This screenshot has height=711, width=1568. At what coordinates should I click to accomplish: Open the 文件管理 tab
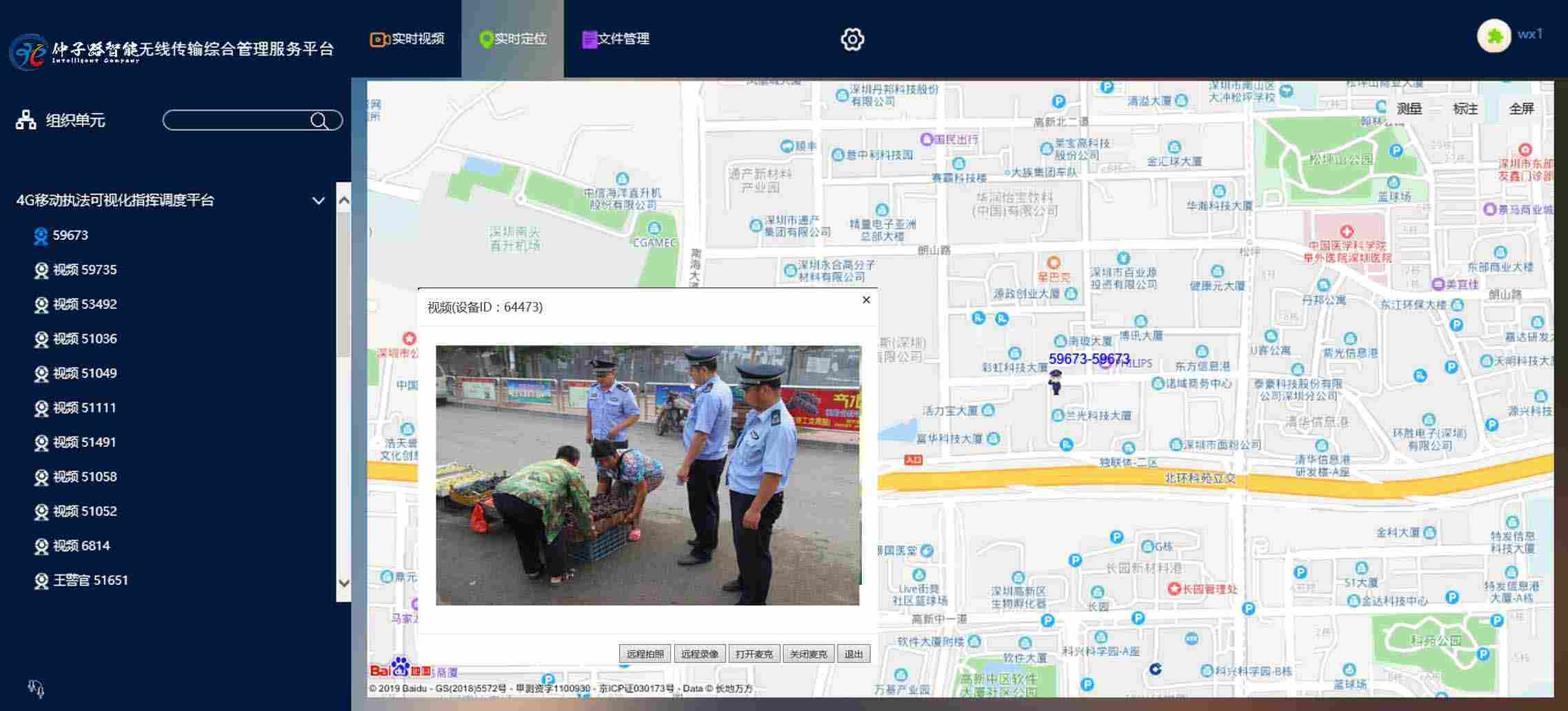[616, 39]
